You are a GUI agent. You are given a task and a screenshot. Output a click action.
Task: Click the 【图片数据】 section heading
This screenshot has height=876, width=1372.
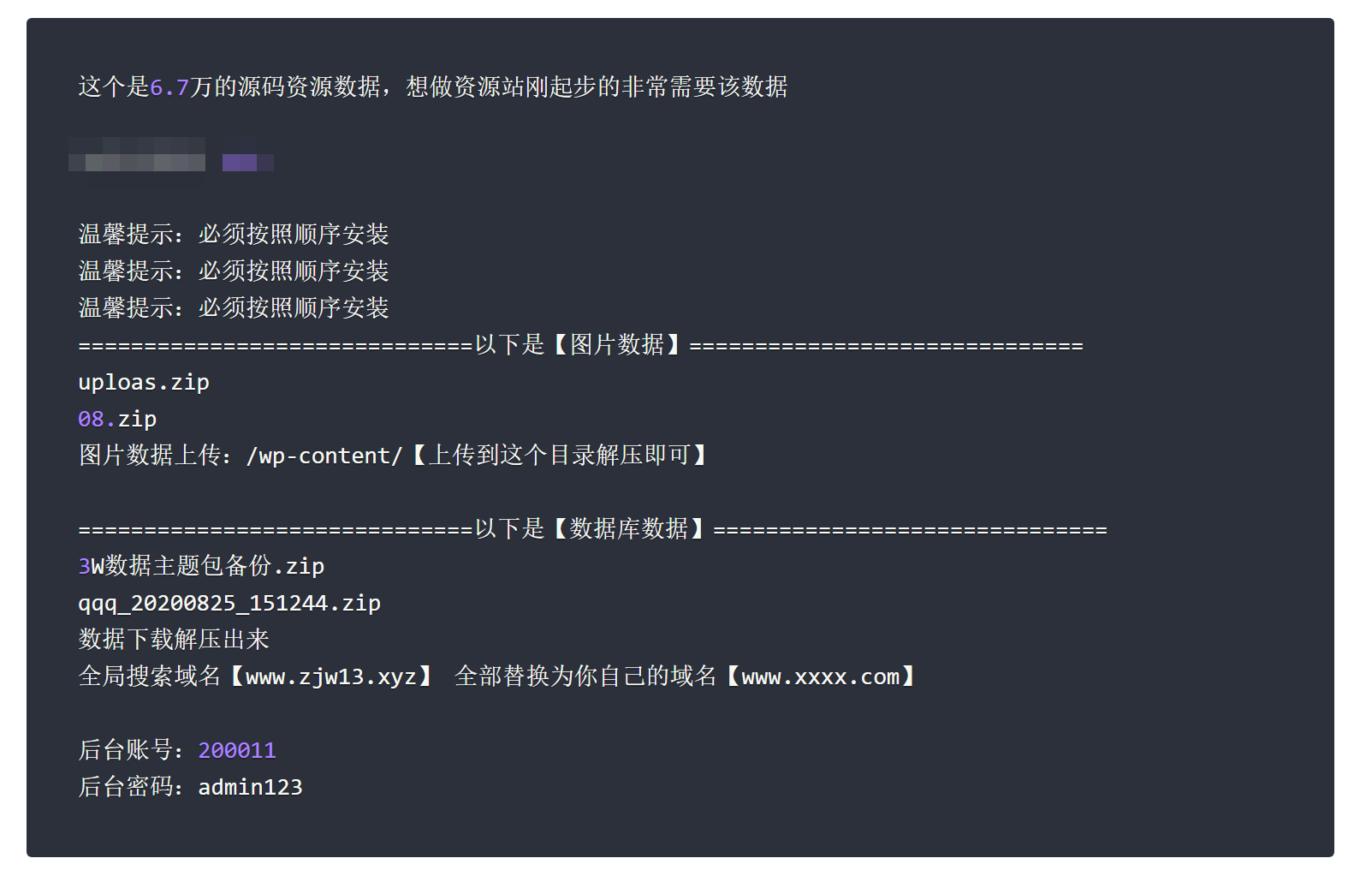(617, 346)
